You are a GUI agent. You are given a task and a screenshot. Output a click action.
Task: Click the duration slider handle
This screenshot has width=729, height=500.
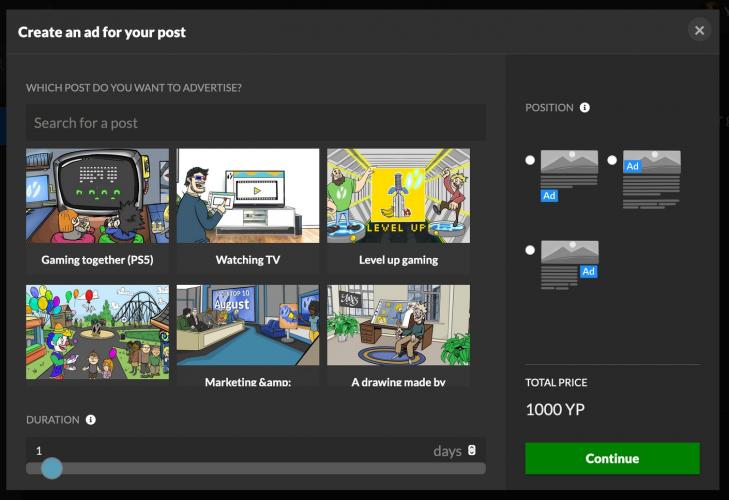[52, 468]
